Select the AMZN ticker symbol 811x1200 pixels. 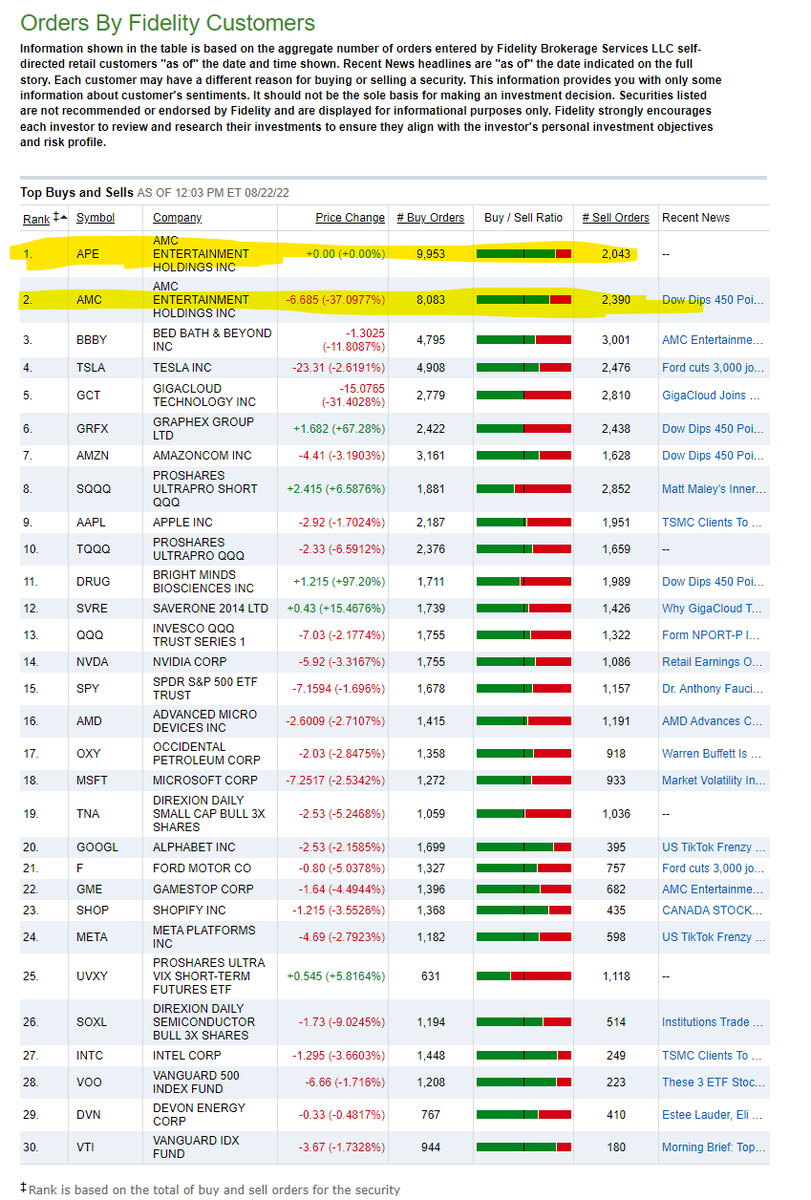tap(93, 455)
